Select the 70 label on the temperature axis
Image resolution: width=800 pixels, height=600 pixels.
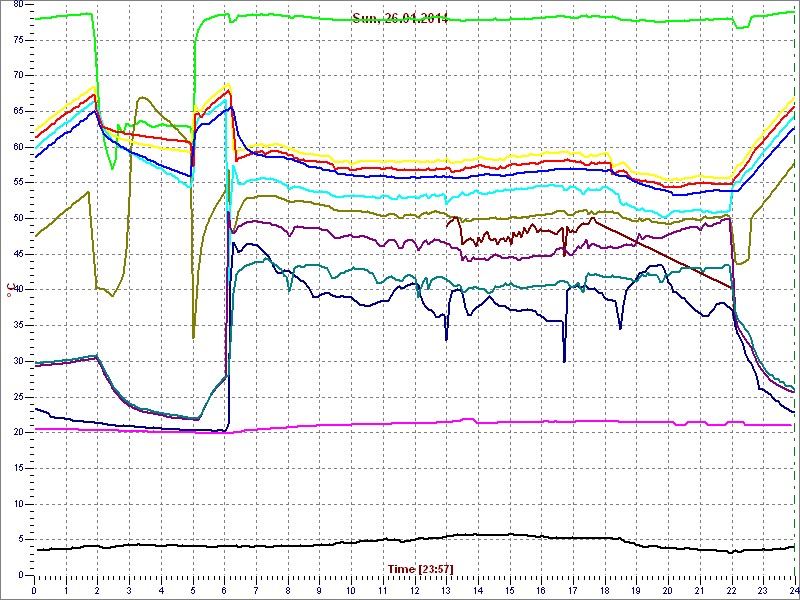(x=18, y=76)
